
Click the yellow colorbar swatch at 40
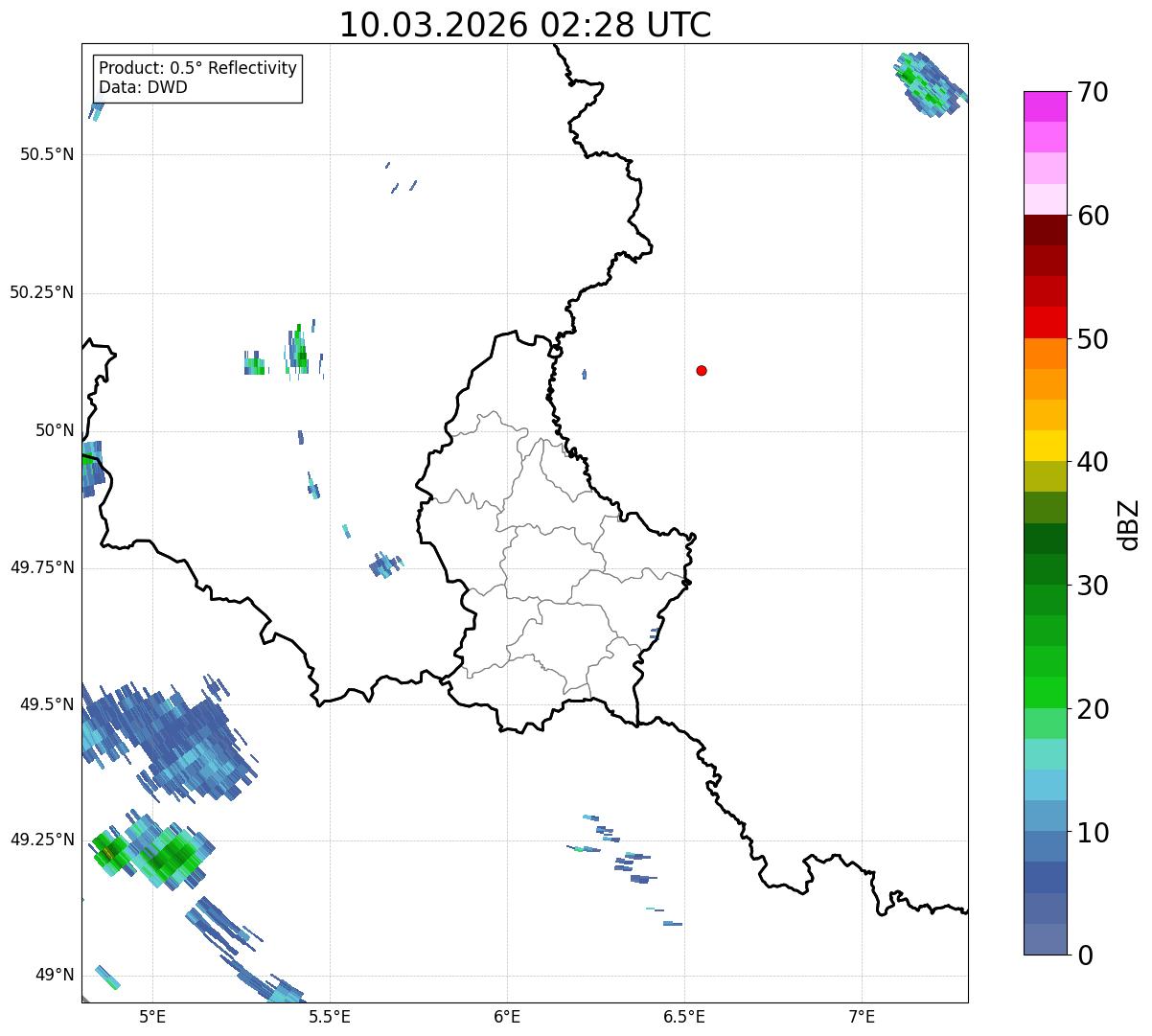(1046, 447)
